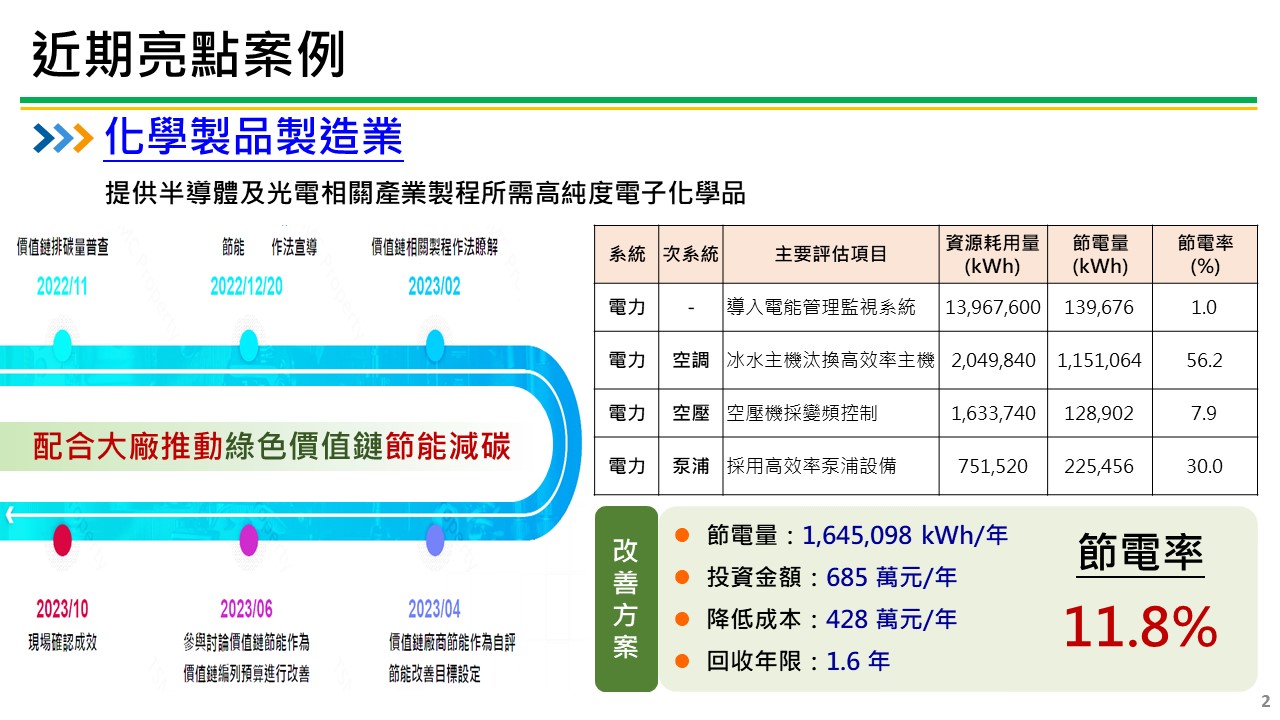
Task: Select the purple dot above 2023/04
Action: click(x=434, y=541)
